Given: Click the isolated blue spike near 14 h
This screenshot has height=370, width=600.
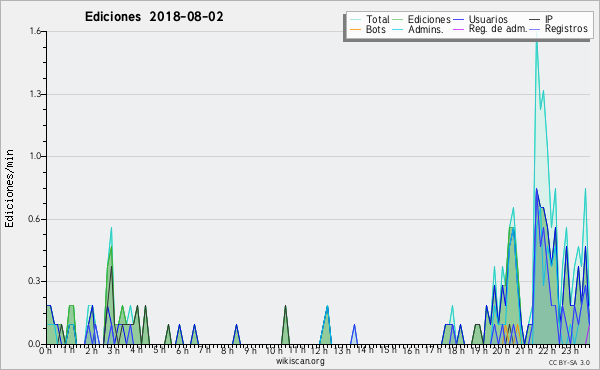Looking at the screenshot, I should pos(354,334).
